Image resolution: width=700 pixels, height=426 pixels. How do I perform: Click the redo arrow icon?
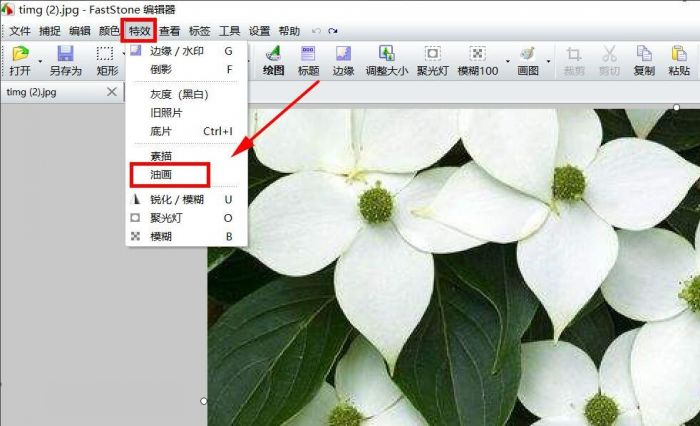[333, 31]
